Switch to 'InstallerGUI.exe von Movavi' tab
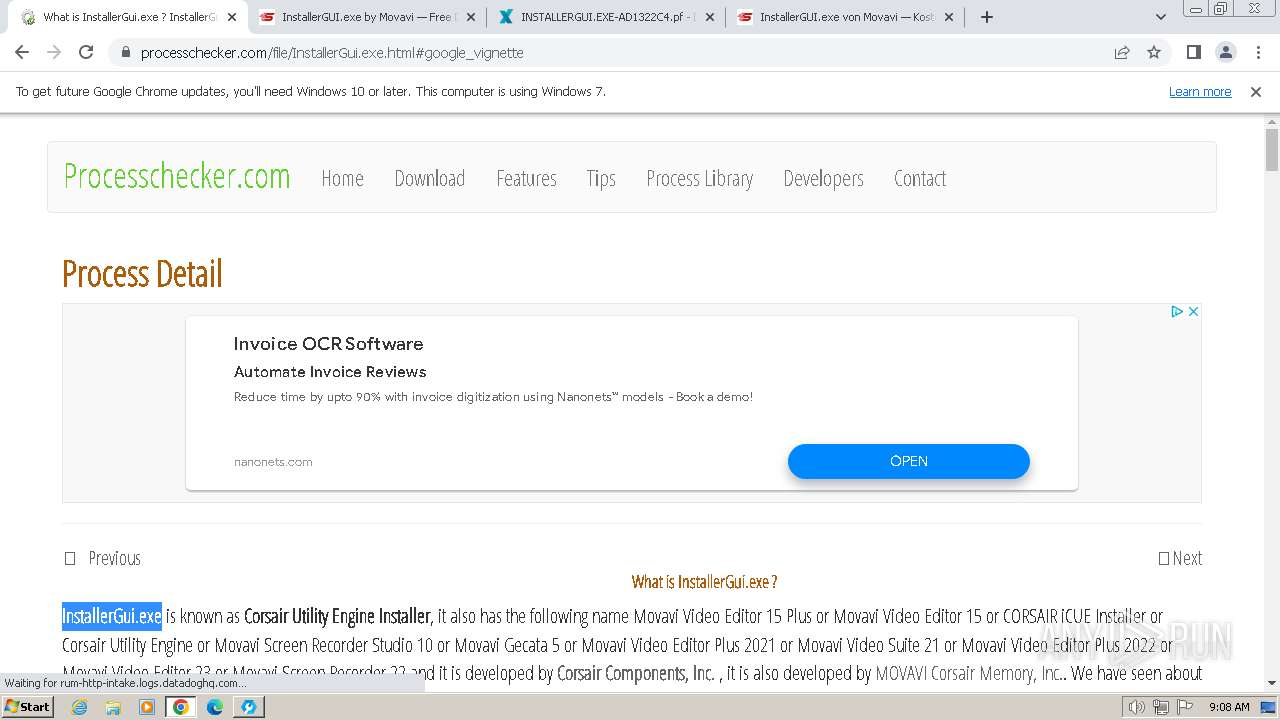The height and width of the screenshot is (720, 1280). [x=845, y=17]
